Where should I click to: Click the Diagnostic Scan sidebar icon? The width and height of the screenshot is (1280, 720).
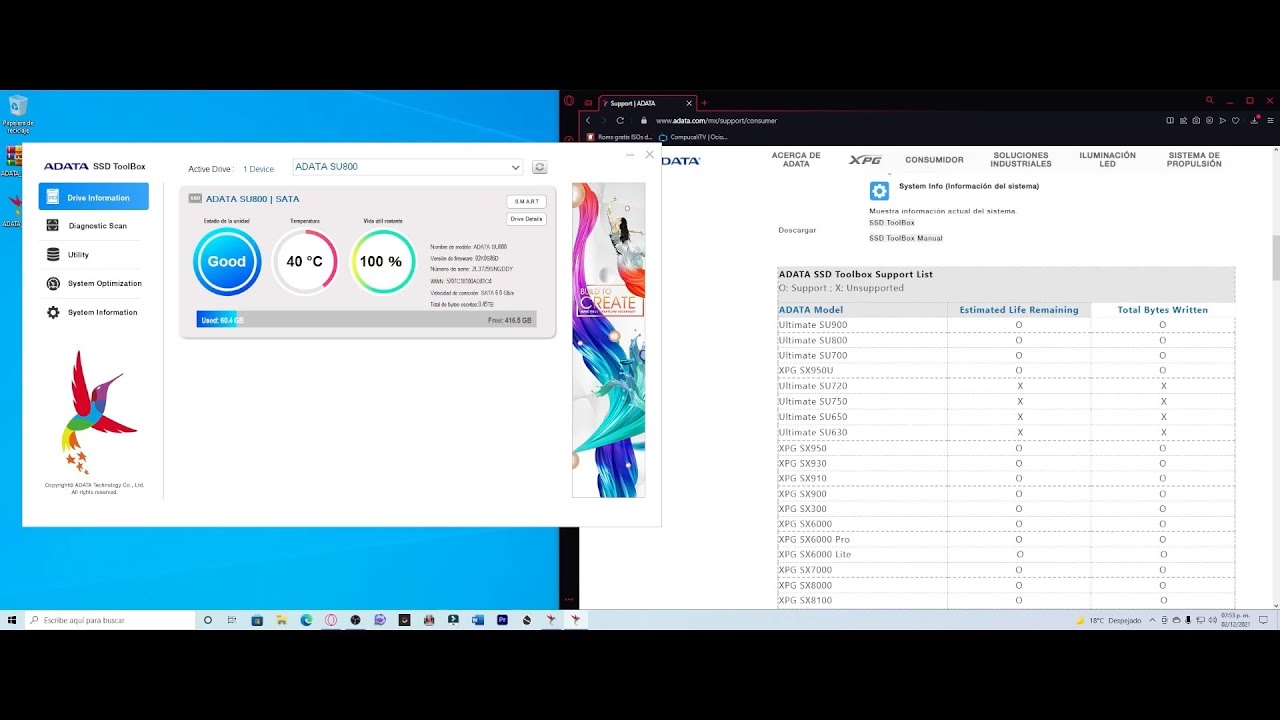point(53,226)
